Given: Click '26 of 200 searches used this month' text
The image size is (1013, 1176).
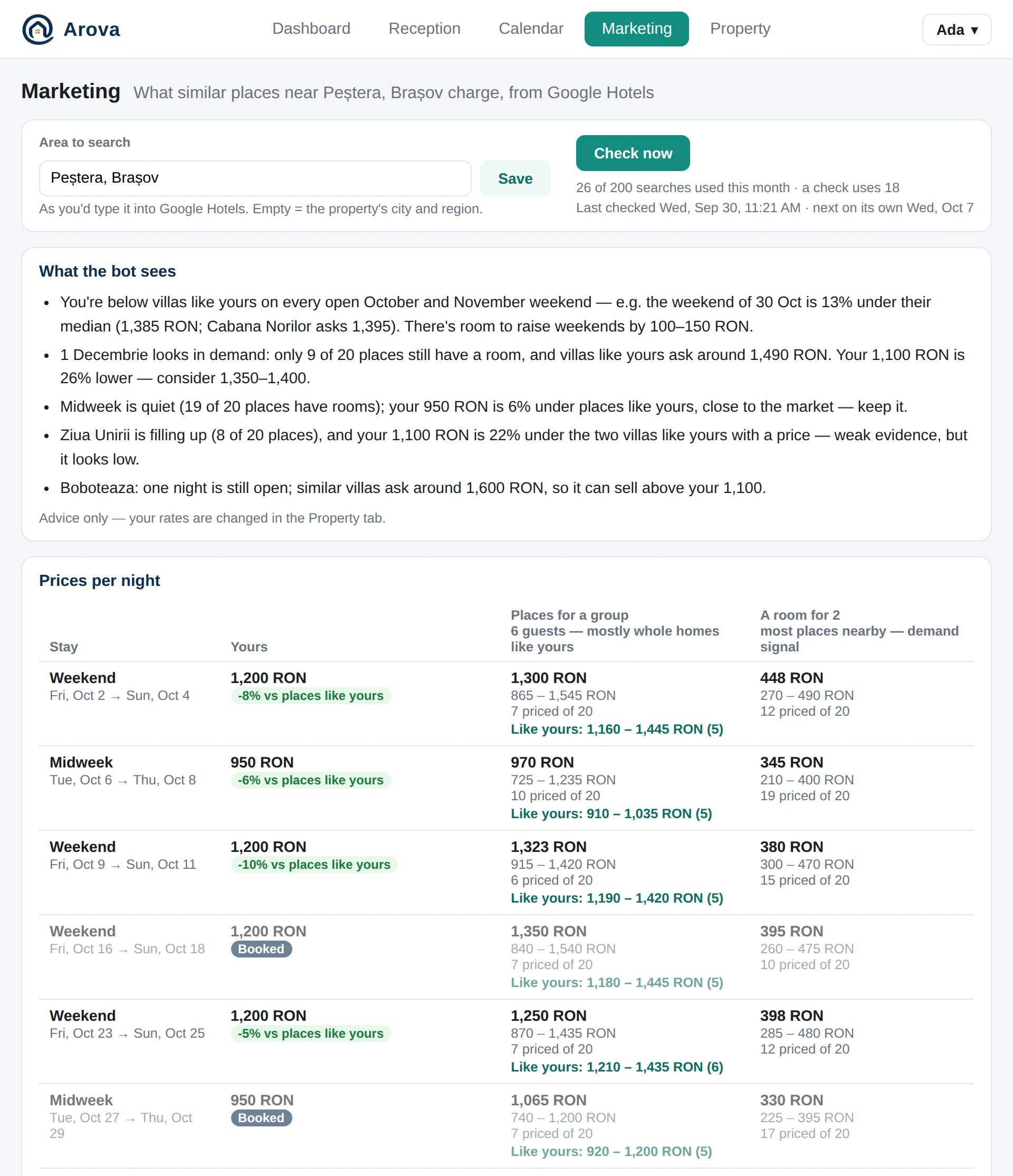Looking at the screenshot, I should [683, 187].
